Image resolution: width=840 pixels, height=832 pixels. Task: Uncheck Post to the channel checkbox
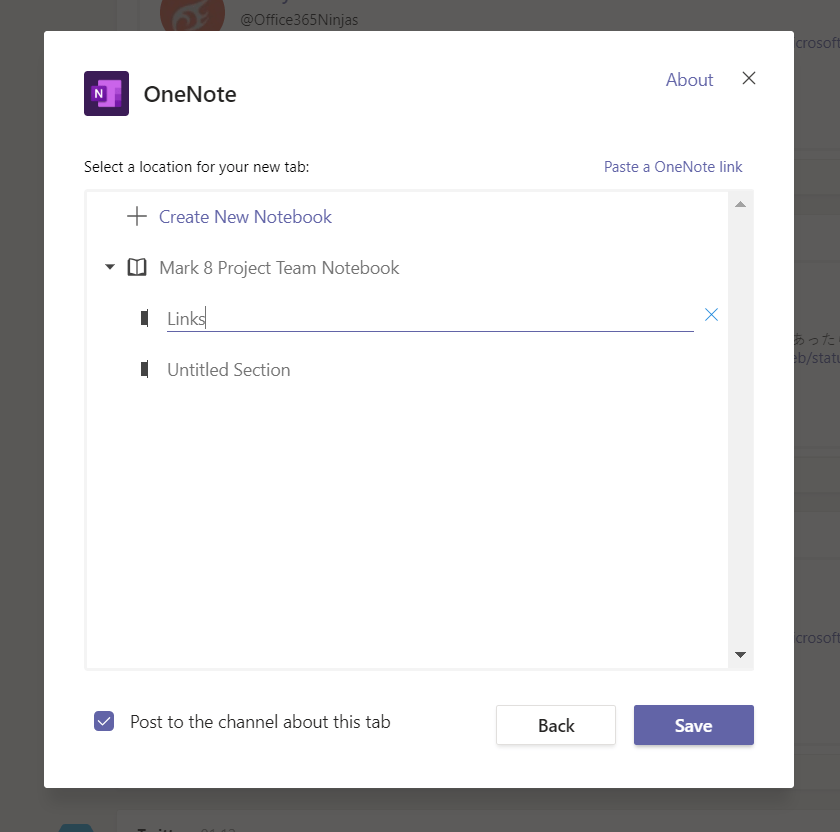coord(104,722)
